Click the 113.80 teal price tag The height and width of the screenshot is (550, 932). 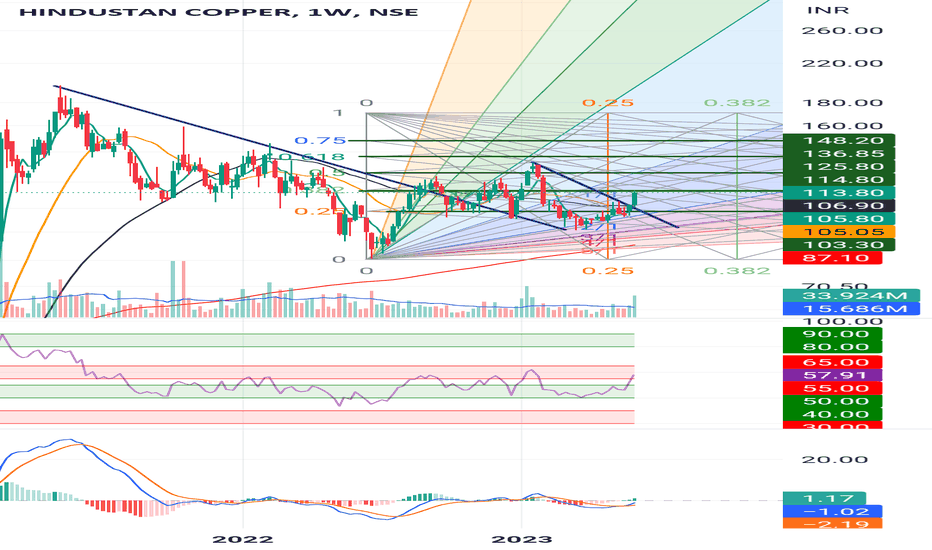point(839,193)
